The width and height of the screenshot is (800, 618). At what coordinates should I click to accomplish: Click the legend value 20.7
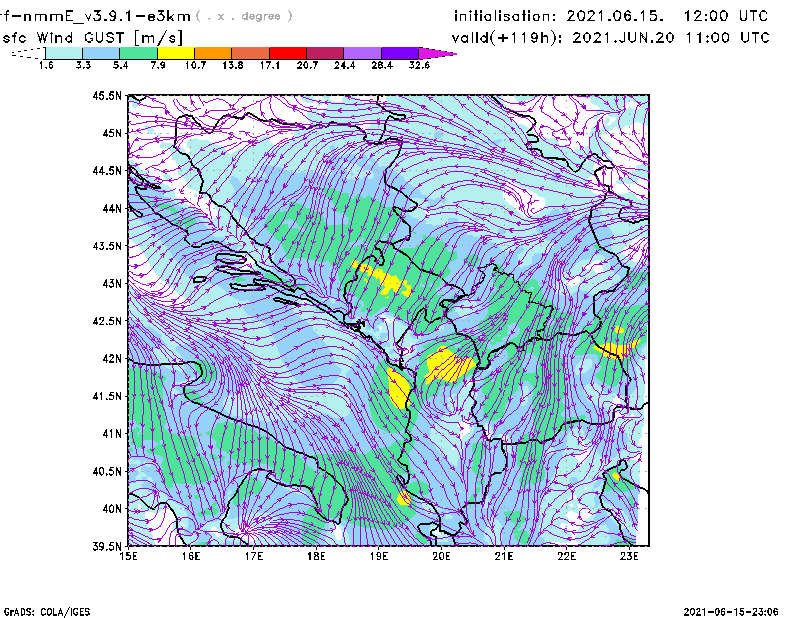click(307, 65)
